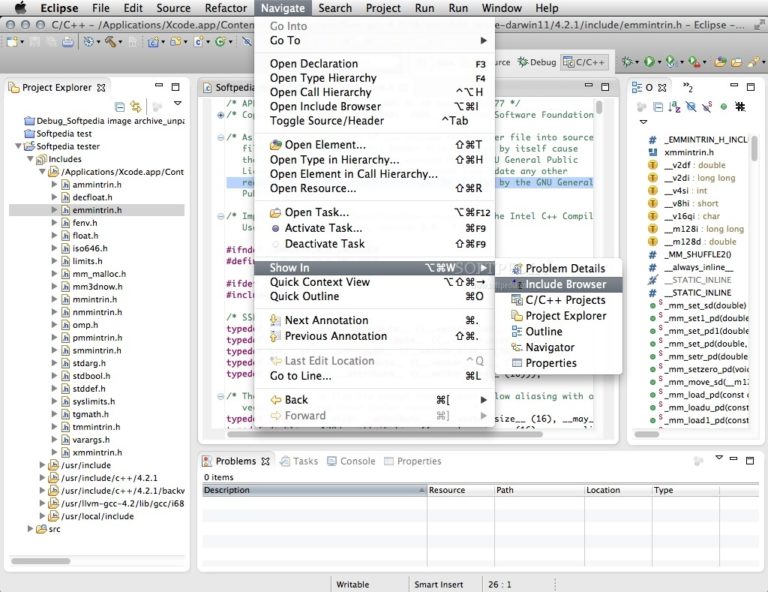Expand the src folder node
The width and height of the screenshot is (768, 592).
click(x=30, y=528)
